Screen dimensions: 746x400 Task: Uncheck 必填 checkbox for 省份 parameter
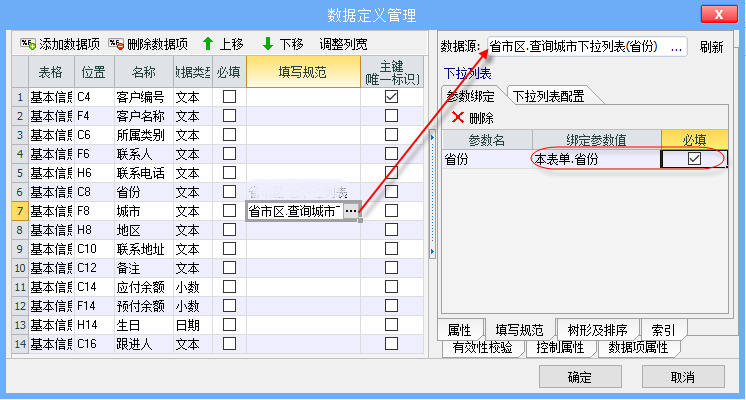(694, 158)
